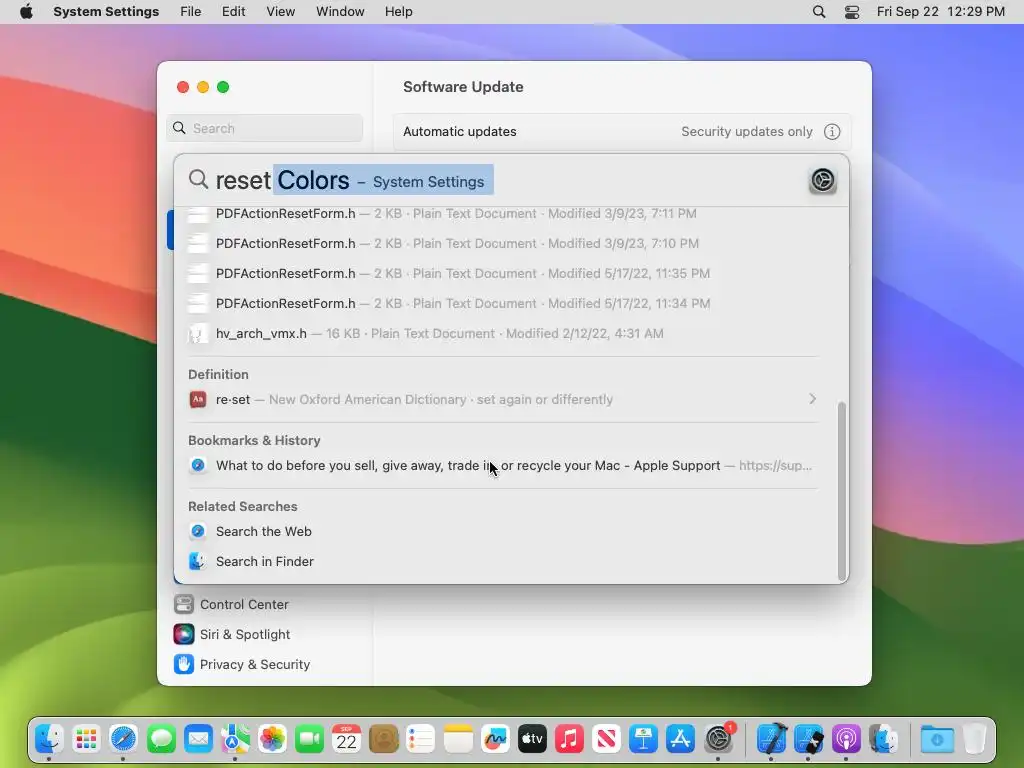
Task: Launch Keynote from the dock
Action: point(643,739)
